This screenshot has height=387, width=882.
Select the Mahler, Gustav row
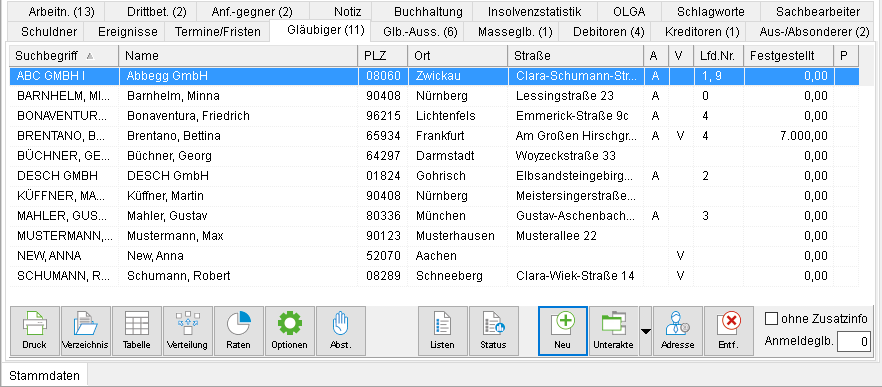(434, 216)
